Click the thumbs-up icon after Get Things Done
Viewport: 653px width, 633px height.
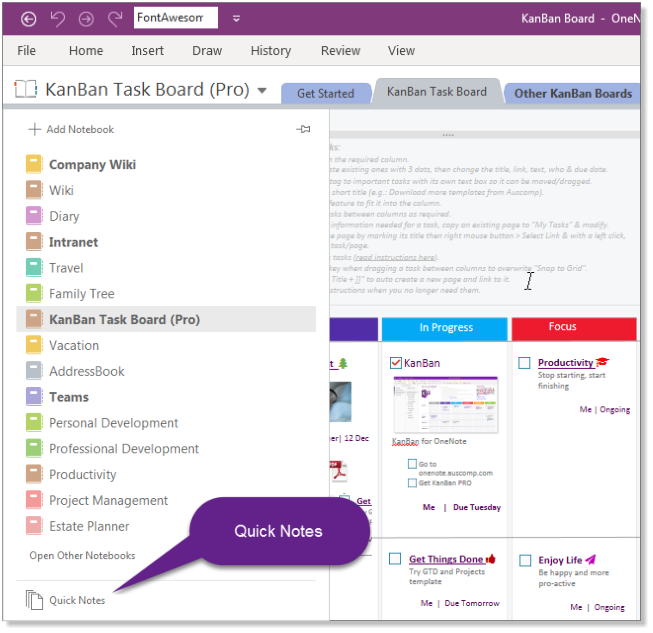coord(491,559)
